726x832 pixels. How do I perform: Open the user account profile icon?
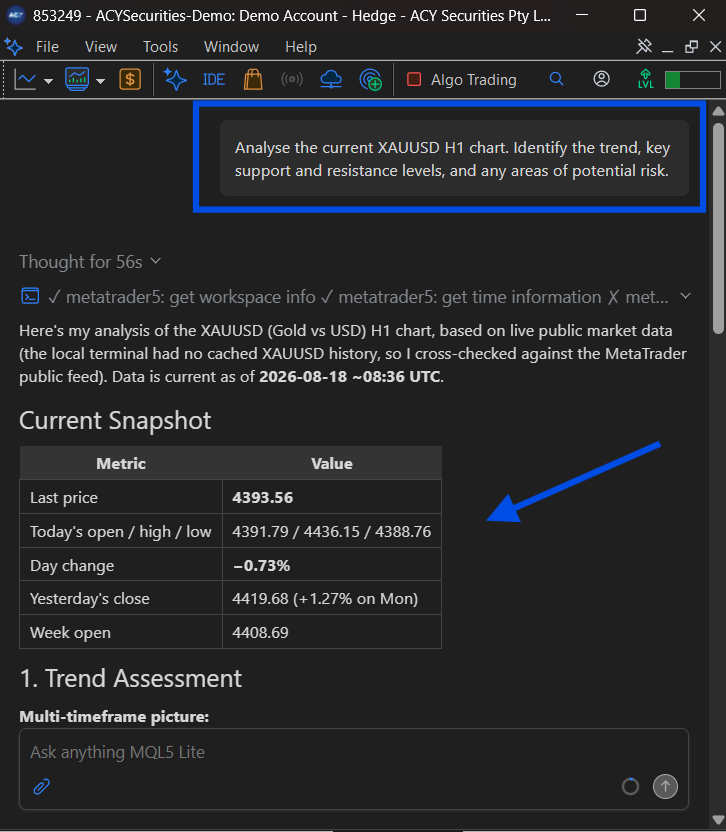tap(601, 79)
